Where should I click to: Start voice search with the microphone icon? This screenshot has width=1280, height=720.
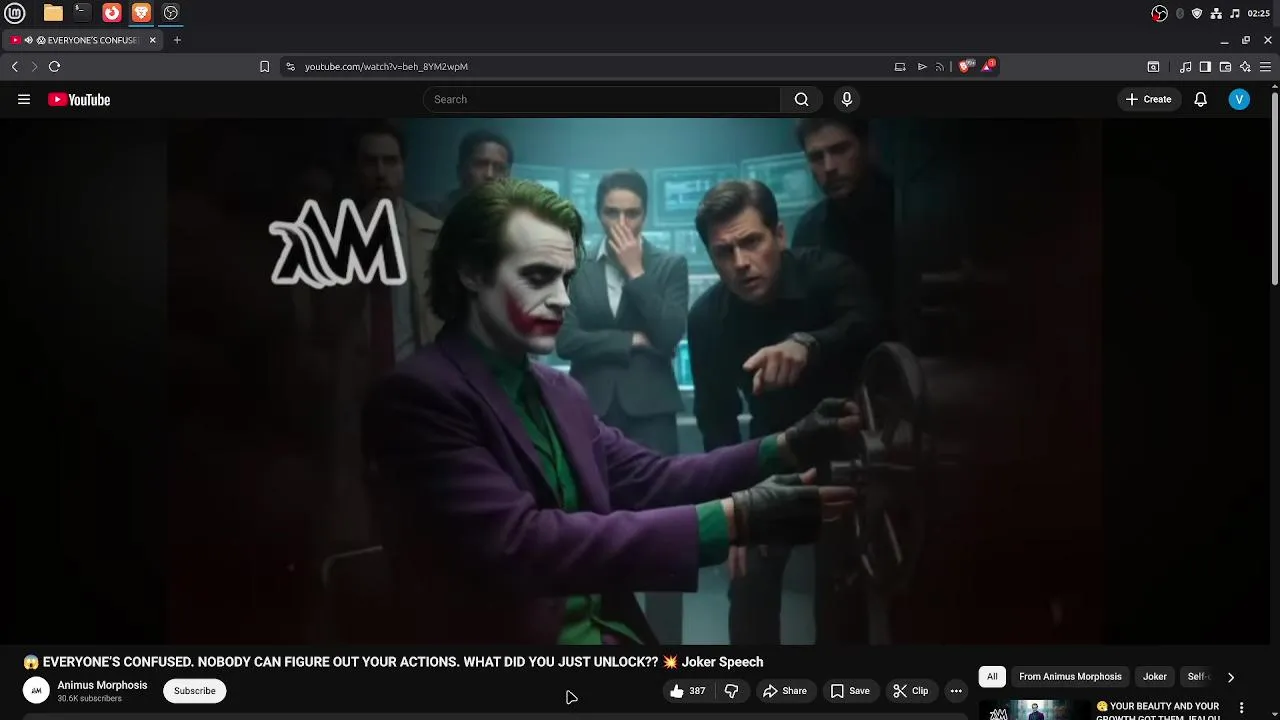tap(847, 99)
